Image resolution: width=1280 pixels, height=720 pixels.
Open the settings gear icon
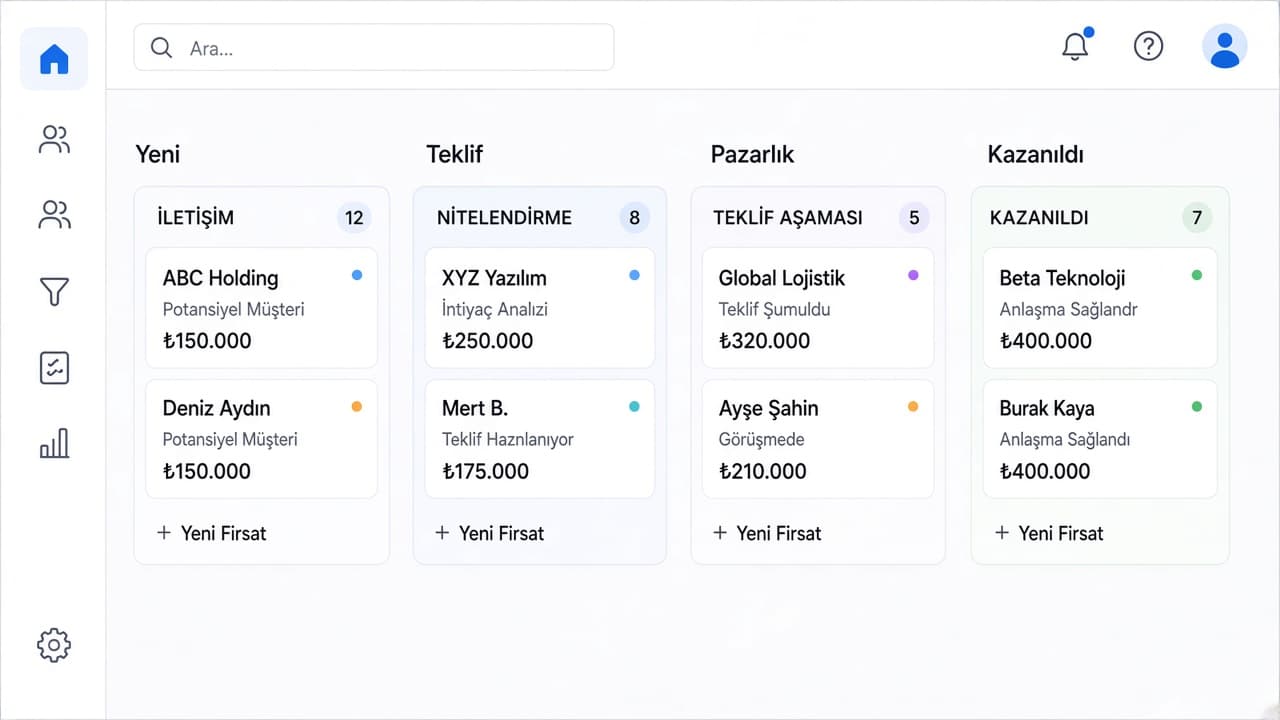pos(54,645)
